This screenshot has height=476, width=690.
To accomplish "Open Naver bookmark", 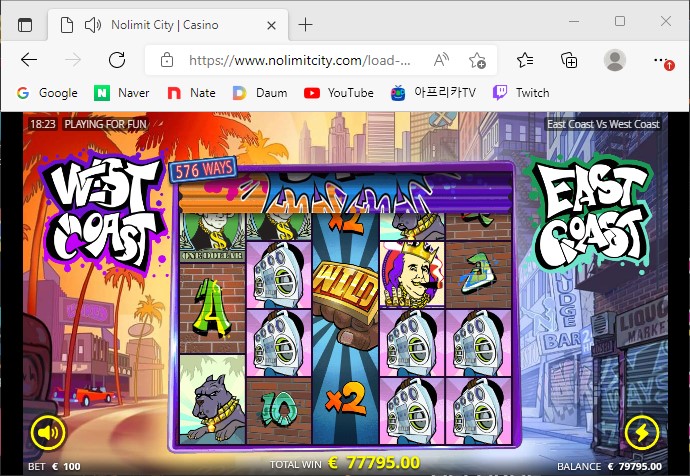I will pos(122,93).
